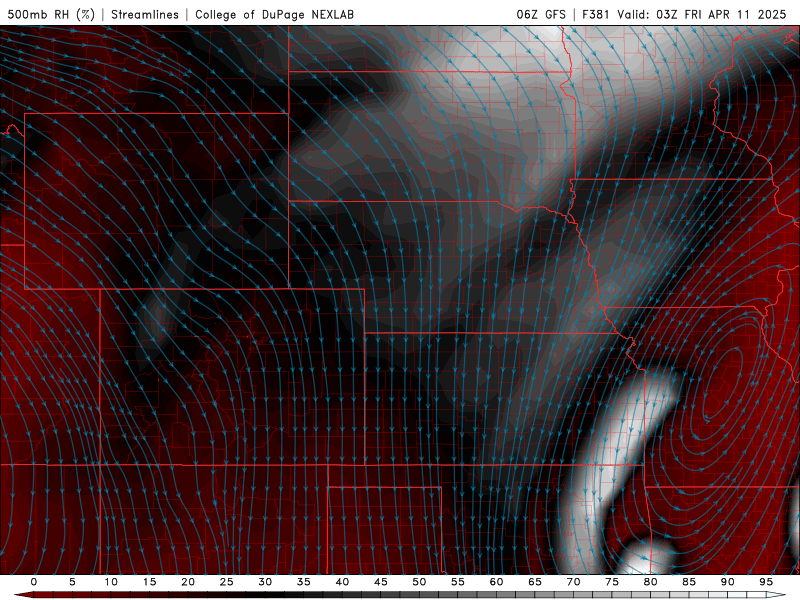Select the "90" colorbar scale label
The width and height of the screenshot is (800, 600).
point(728,582)
